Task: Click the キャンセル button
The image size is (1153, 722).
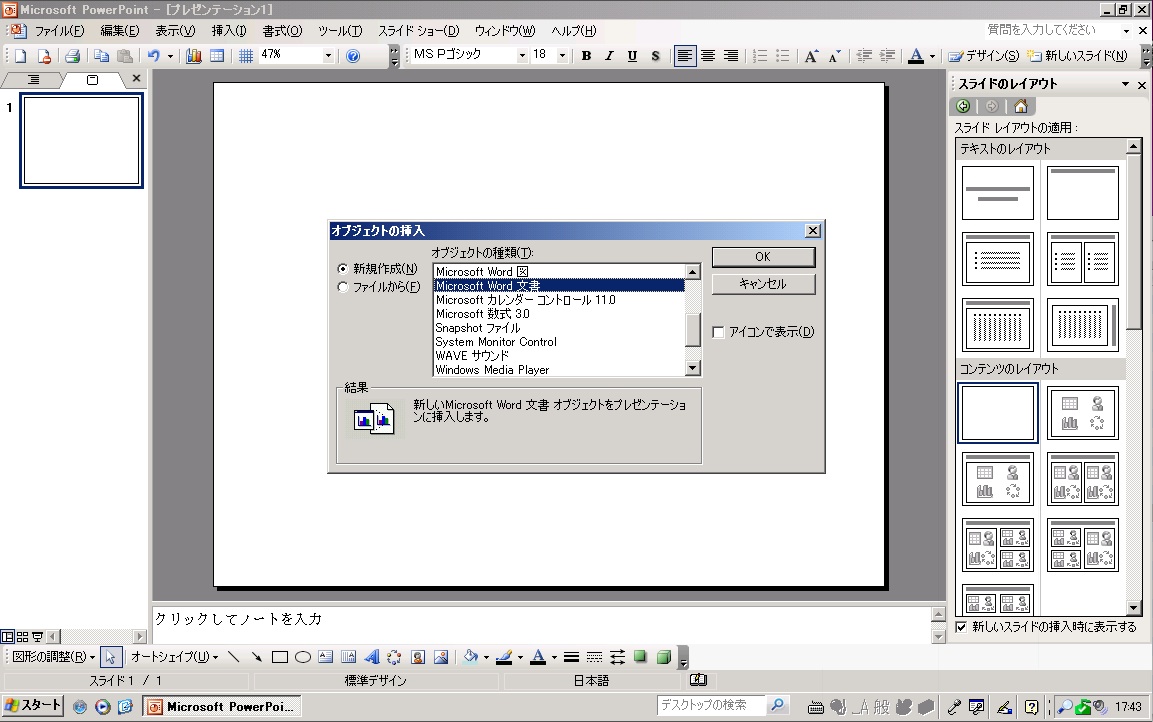Action: (x=763, y=284)
